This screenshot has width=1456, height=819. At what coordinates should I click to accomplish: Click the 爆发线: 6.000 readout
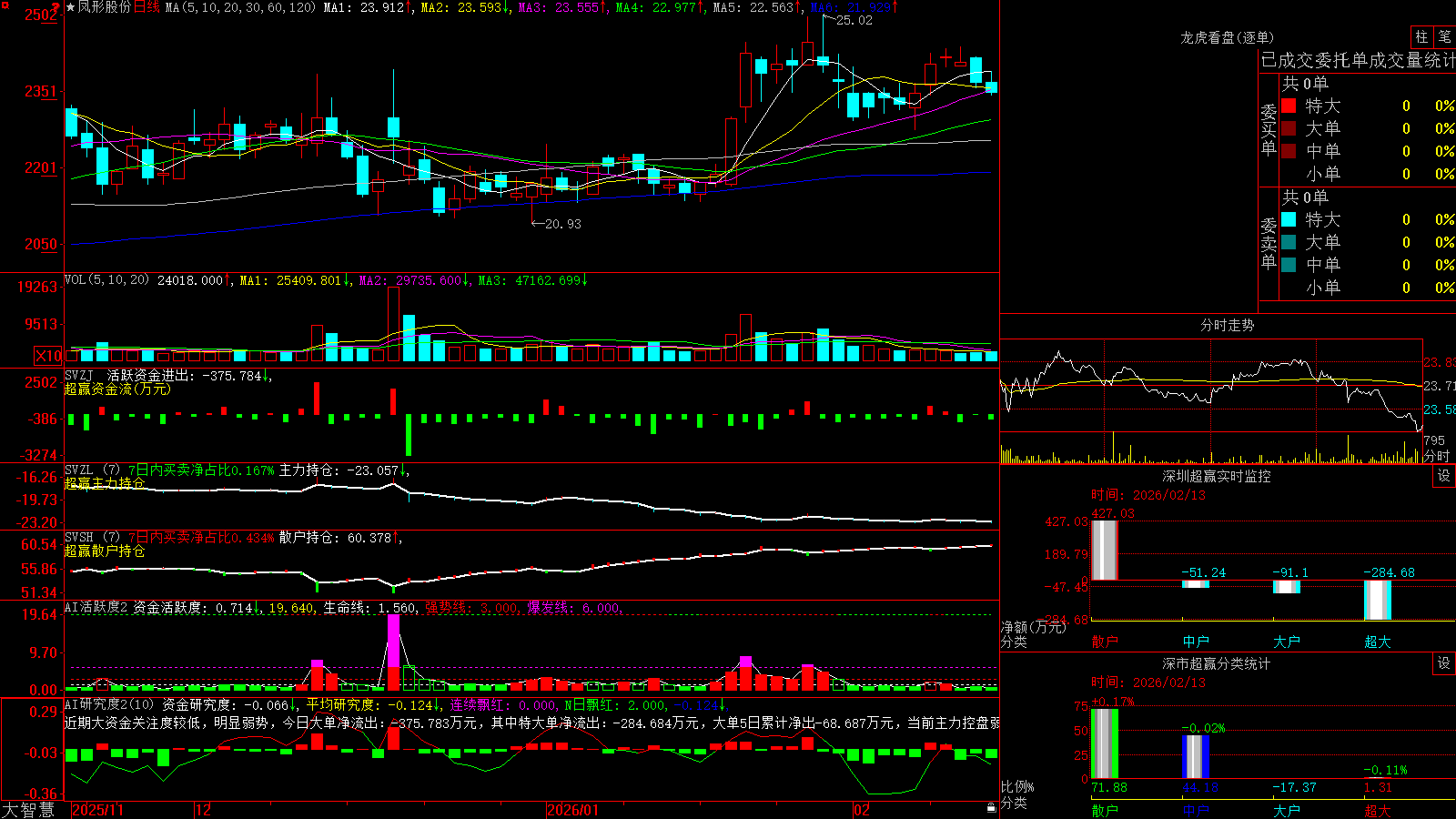(575, 607)
